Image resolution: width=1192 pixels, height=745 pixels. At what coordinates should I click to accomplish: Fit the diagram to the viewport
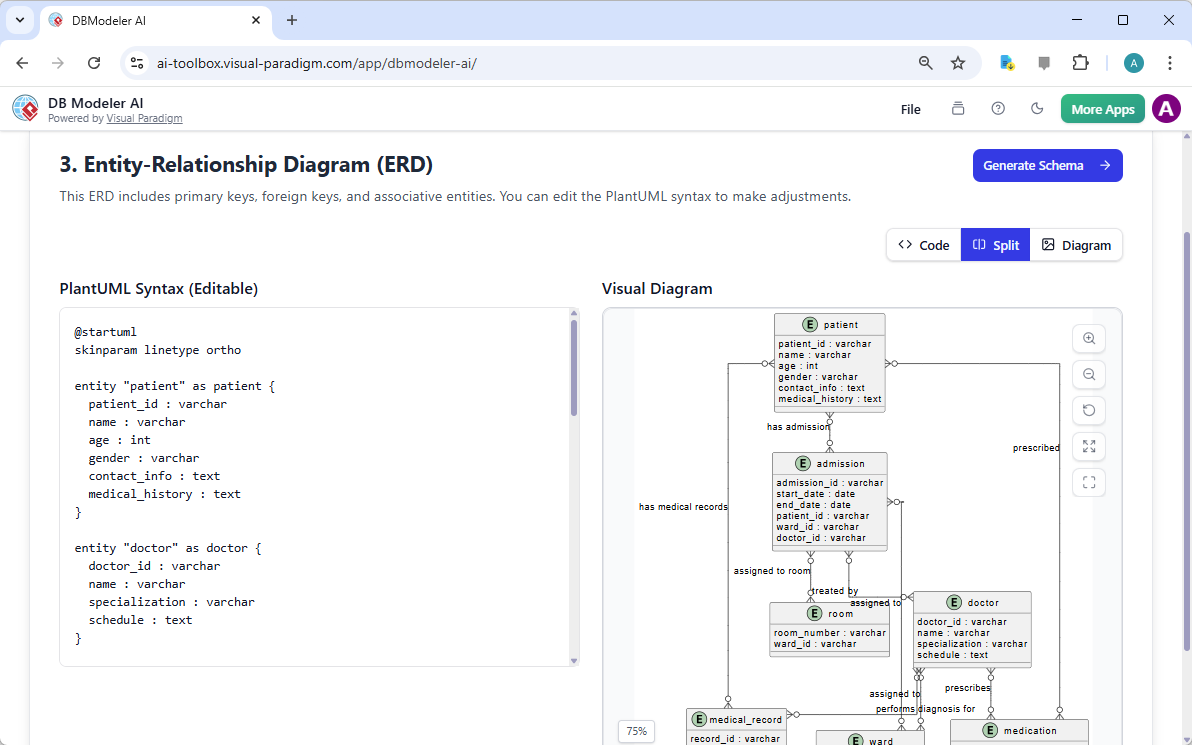(x=1088, y=482)
